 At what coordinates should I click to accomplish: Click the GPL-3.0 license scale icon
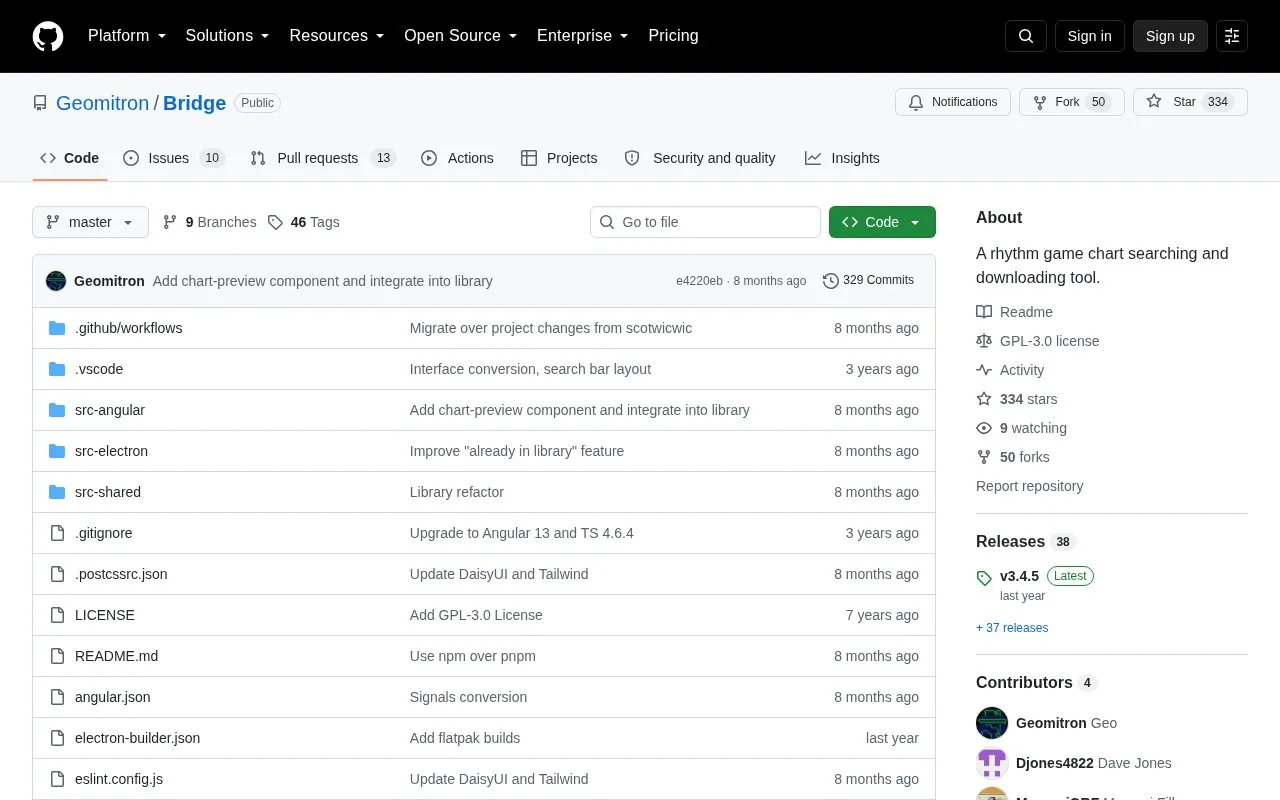[x=984, y=341]
